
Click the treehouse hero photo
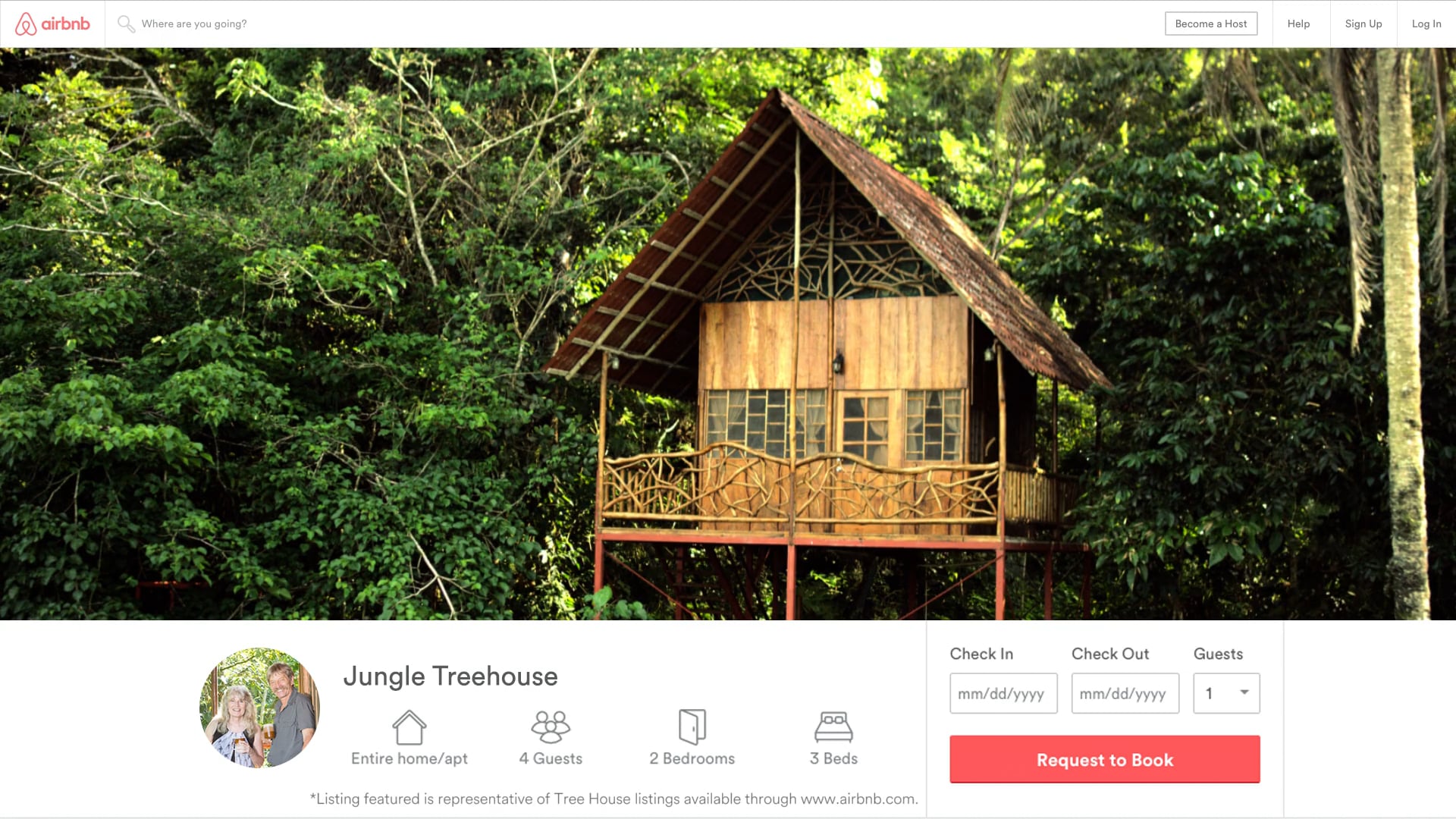click(728, 334)
